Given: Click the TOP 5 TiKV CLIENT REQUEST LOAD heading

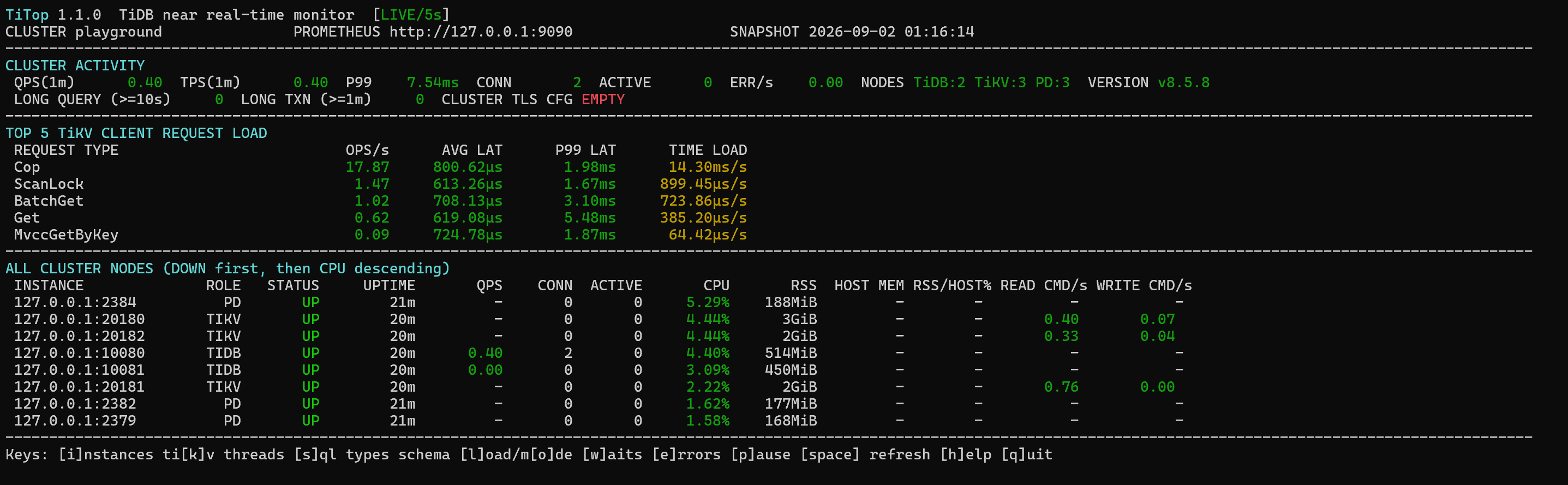Looking at the screenshot, I should pyautogui.click(x=136, y=134).
